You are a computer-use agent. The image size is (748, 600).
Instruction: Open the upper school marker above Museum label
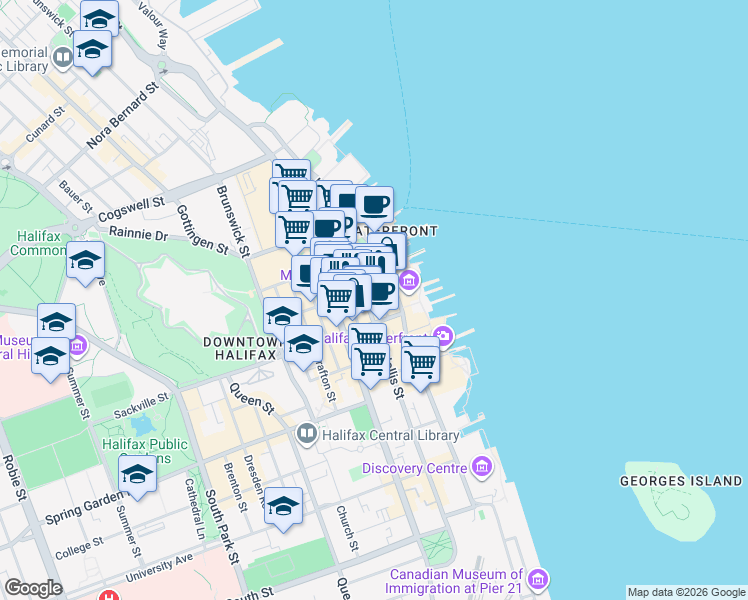(56, 321)
